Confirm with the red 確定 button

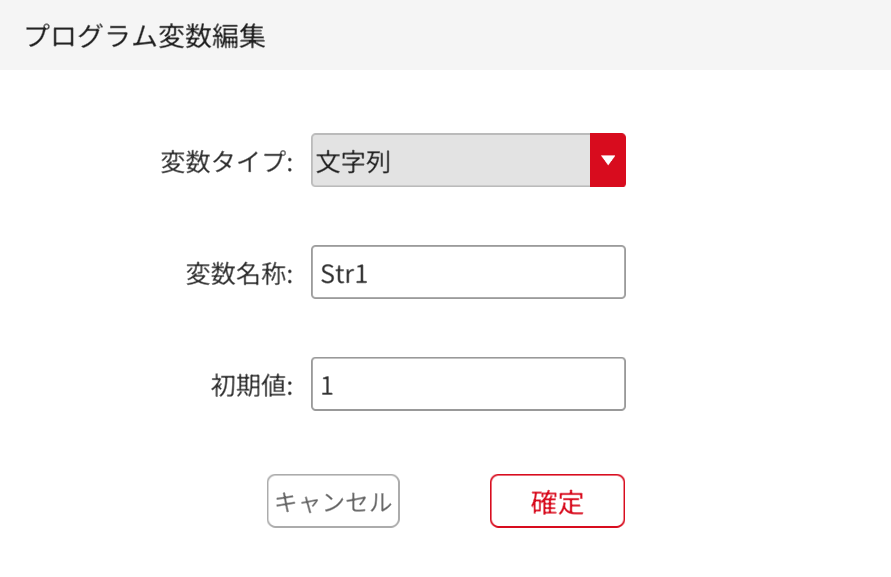[x=557, y=501]
